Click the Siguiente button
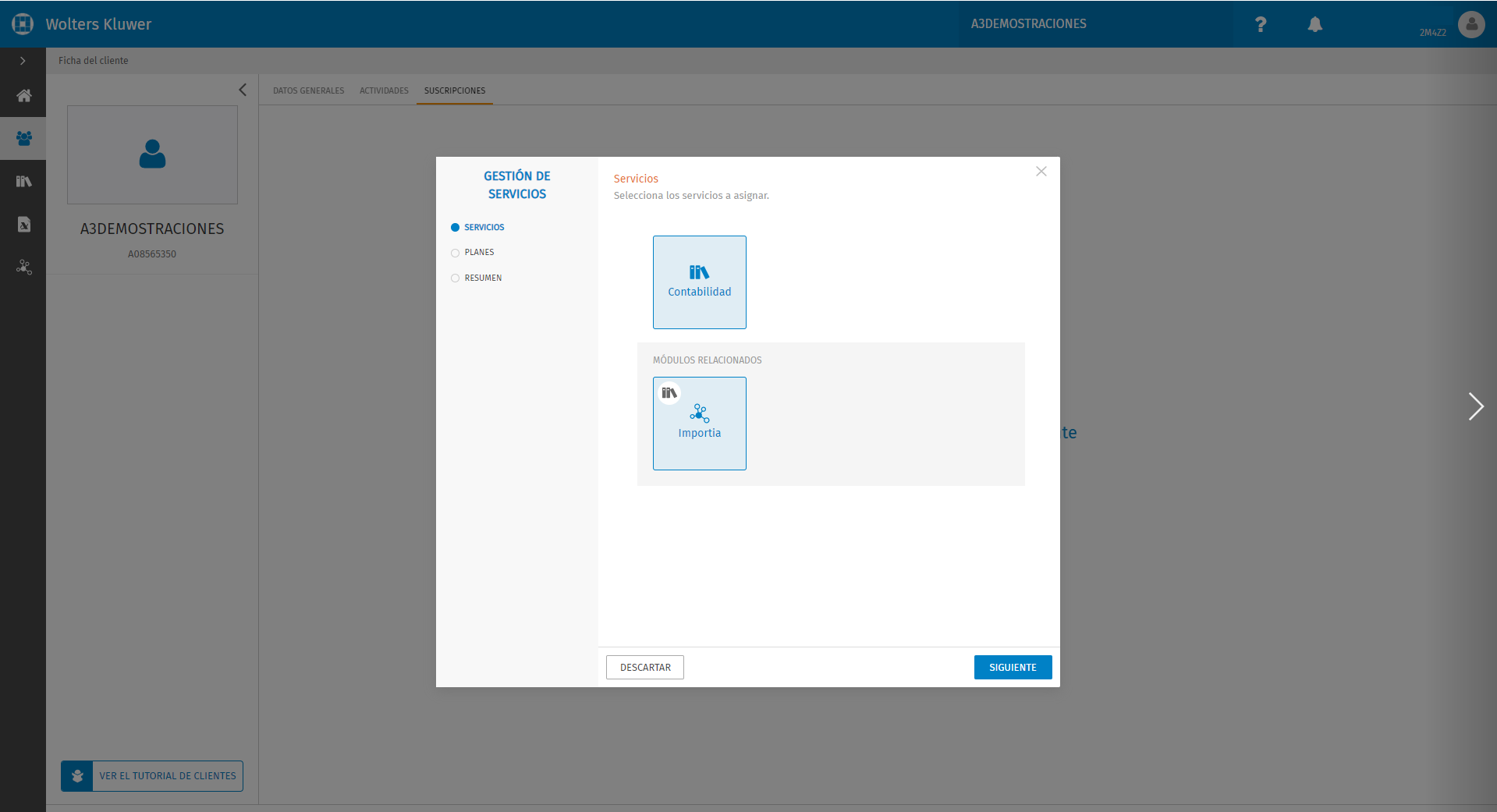 (1013, 668)
